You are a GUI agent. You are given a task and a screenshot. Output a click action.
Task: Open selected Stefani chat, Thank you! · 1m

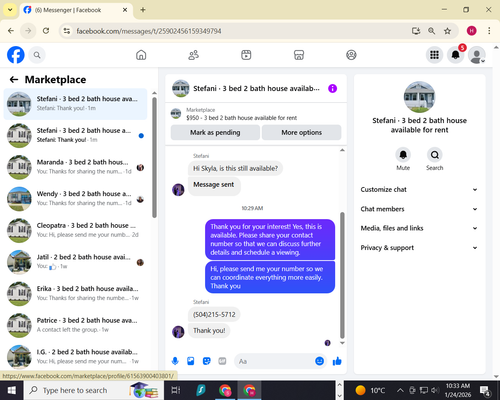[75, 104]
